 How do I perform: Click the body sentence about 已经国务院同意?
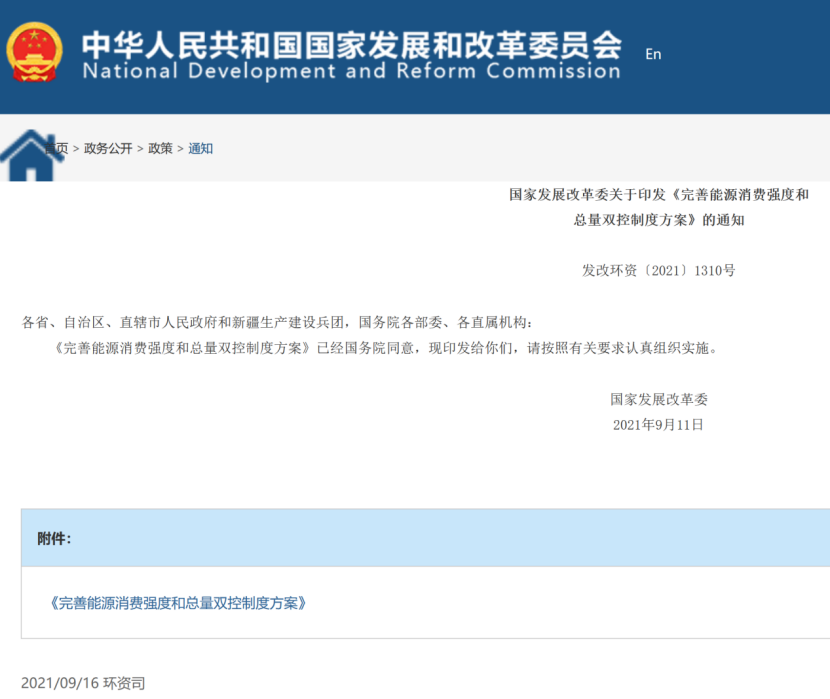click(382, 349)
